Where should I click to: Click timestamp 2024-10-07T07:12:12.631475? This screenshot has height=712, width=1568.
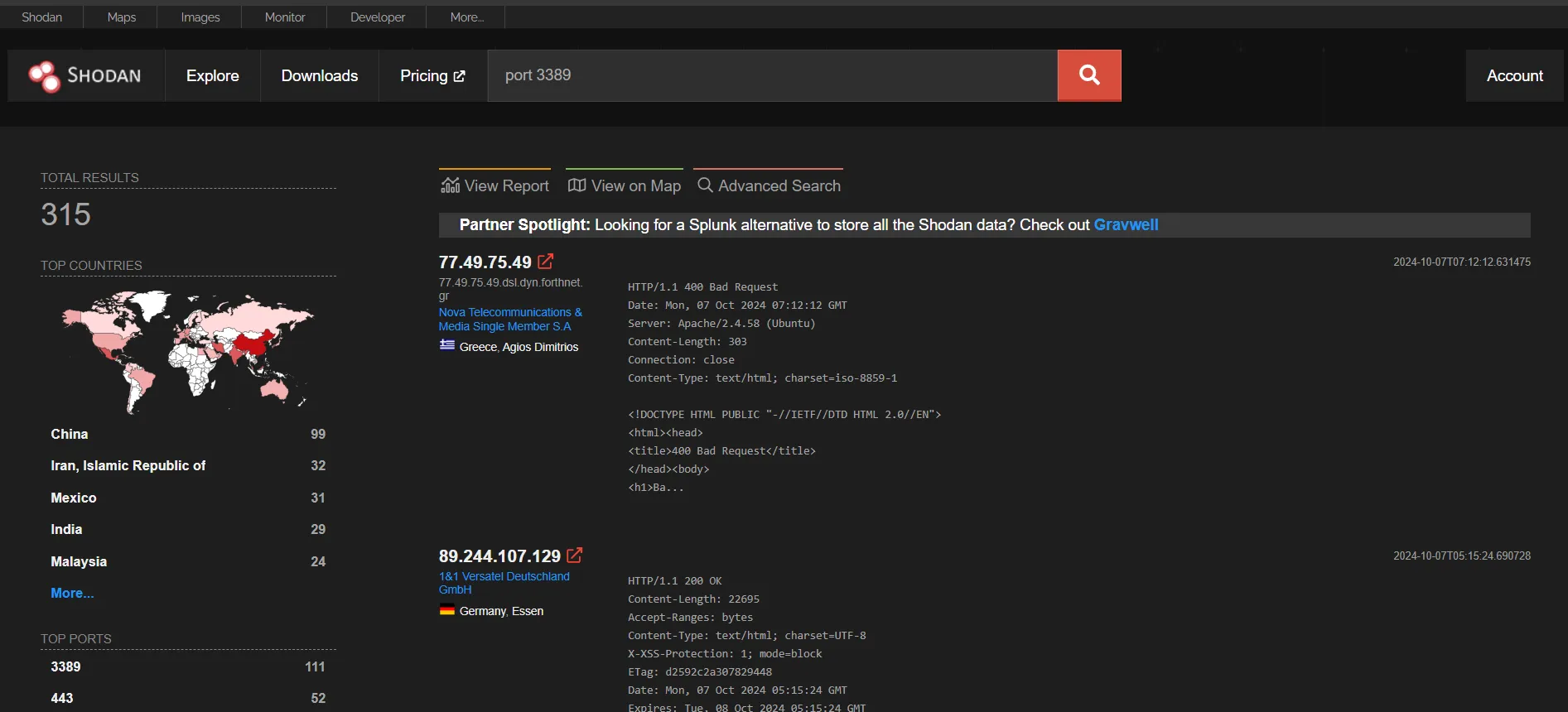[x=1461, y=262]
